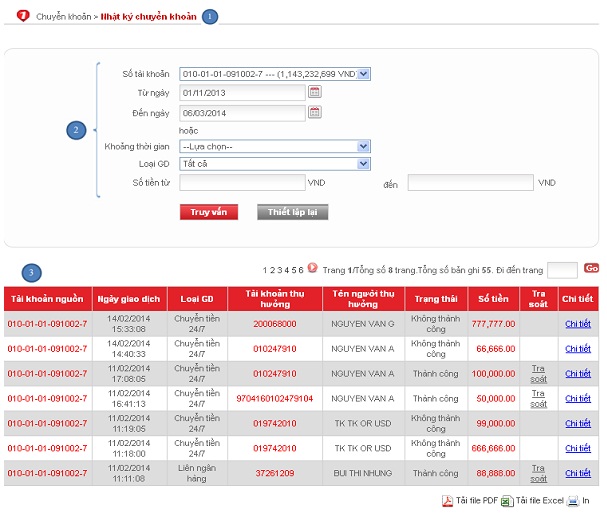
Task: Open the Số tài khoản account dropdown
Action: pos(275,74)
